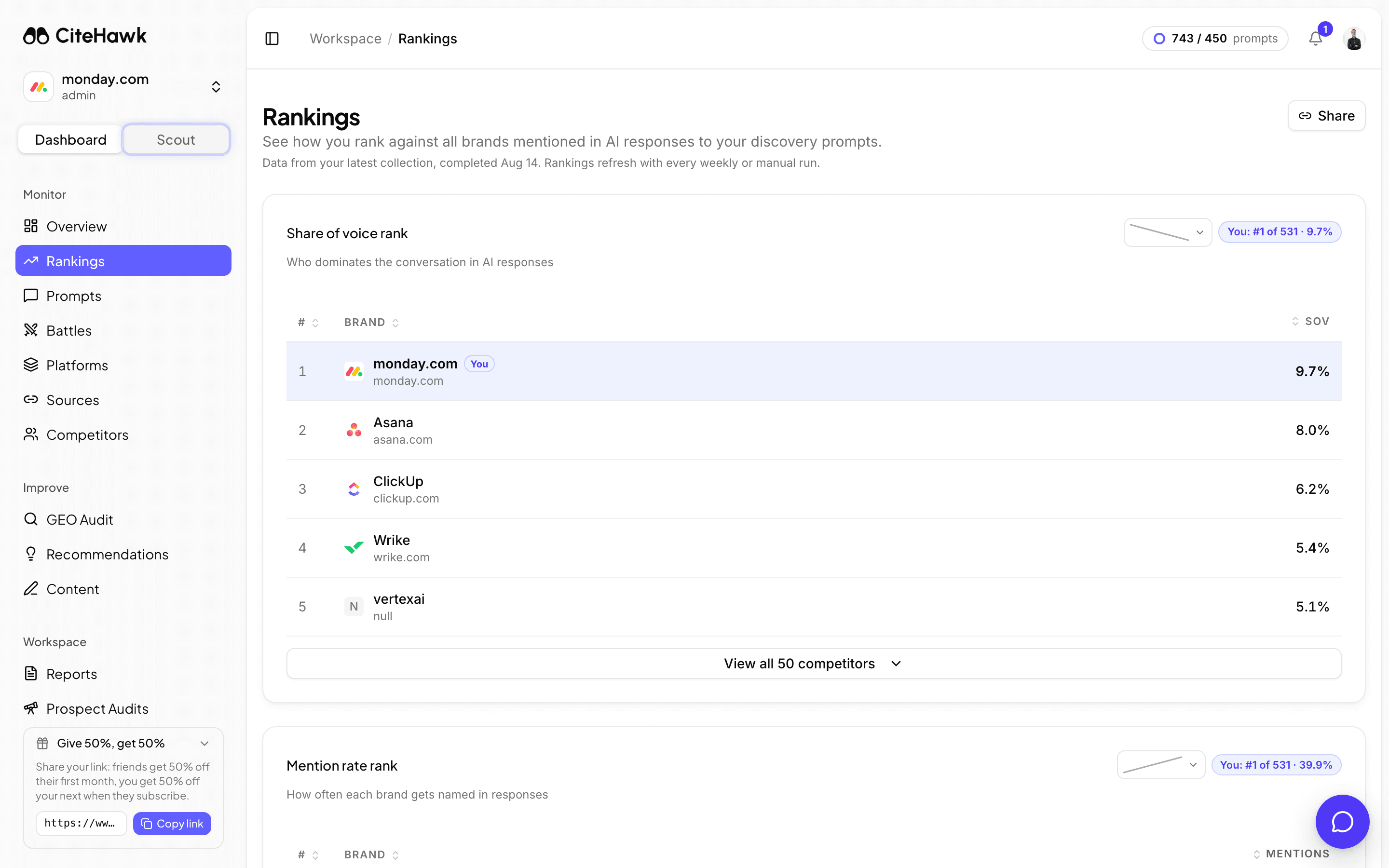
Task: Open Reports under Workspace
Action: pos(123,674)
